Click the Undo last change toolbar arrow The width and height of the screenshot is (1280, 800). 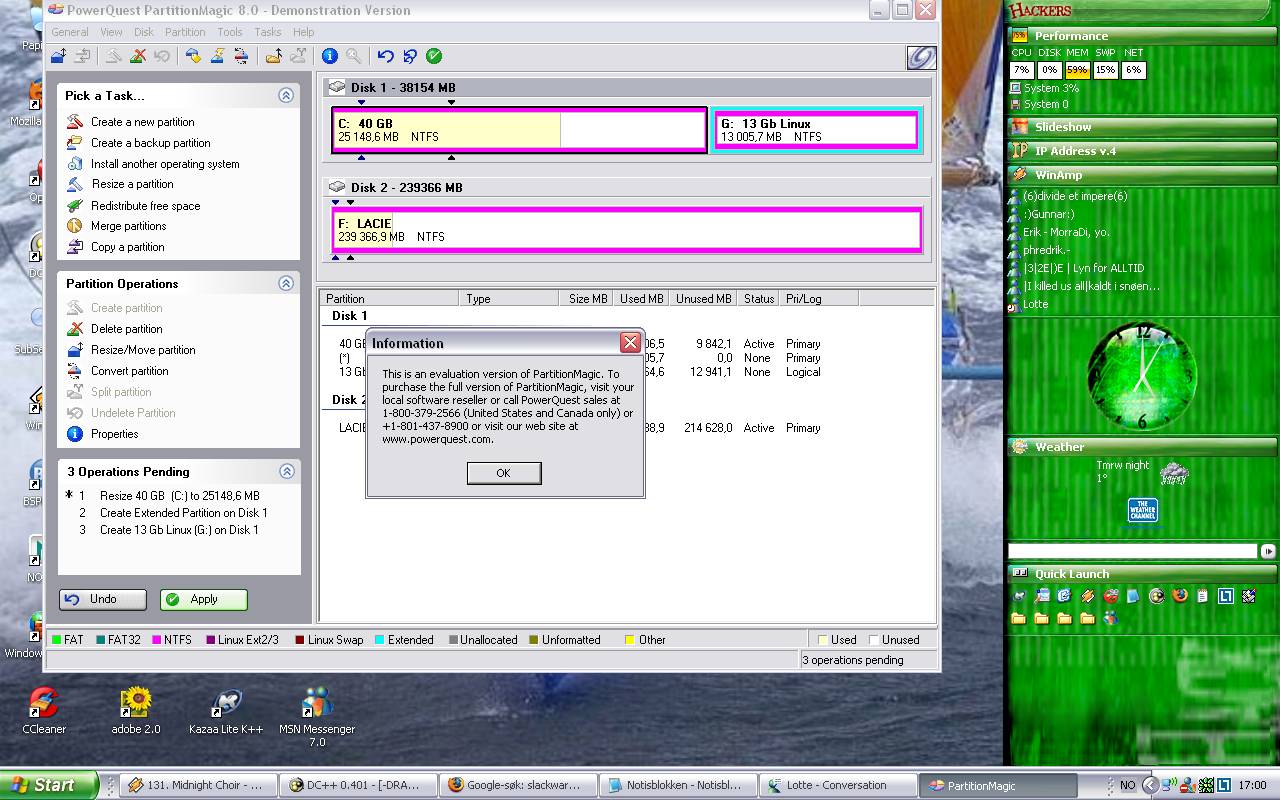(386, 56)
